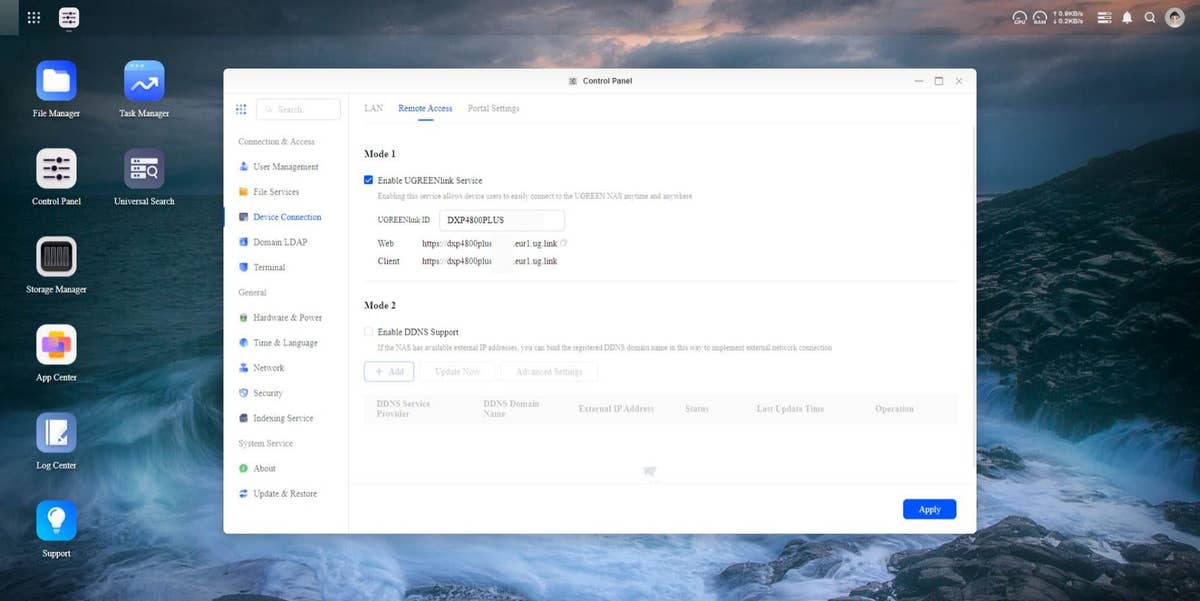Enable the DDNS Support checkbox
This screenshot has height=601, width=1200.
tap(369, 332)
